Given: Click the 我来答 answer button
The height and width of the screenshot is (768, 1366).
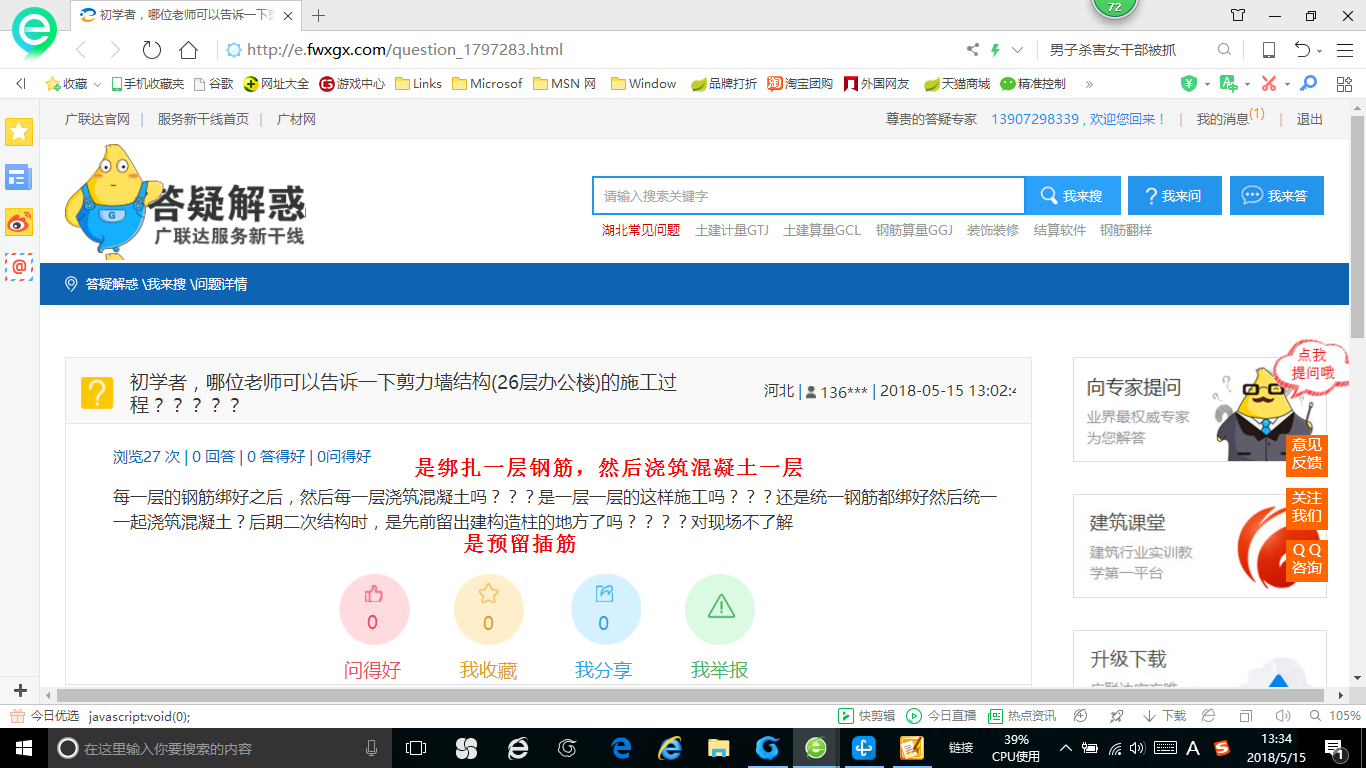Looking at the screenshot, I should pos(1277,196).
